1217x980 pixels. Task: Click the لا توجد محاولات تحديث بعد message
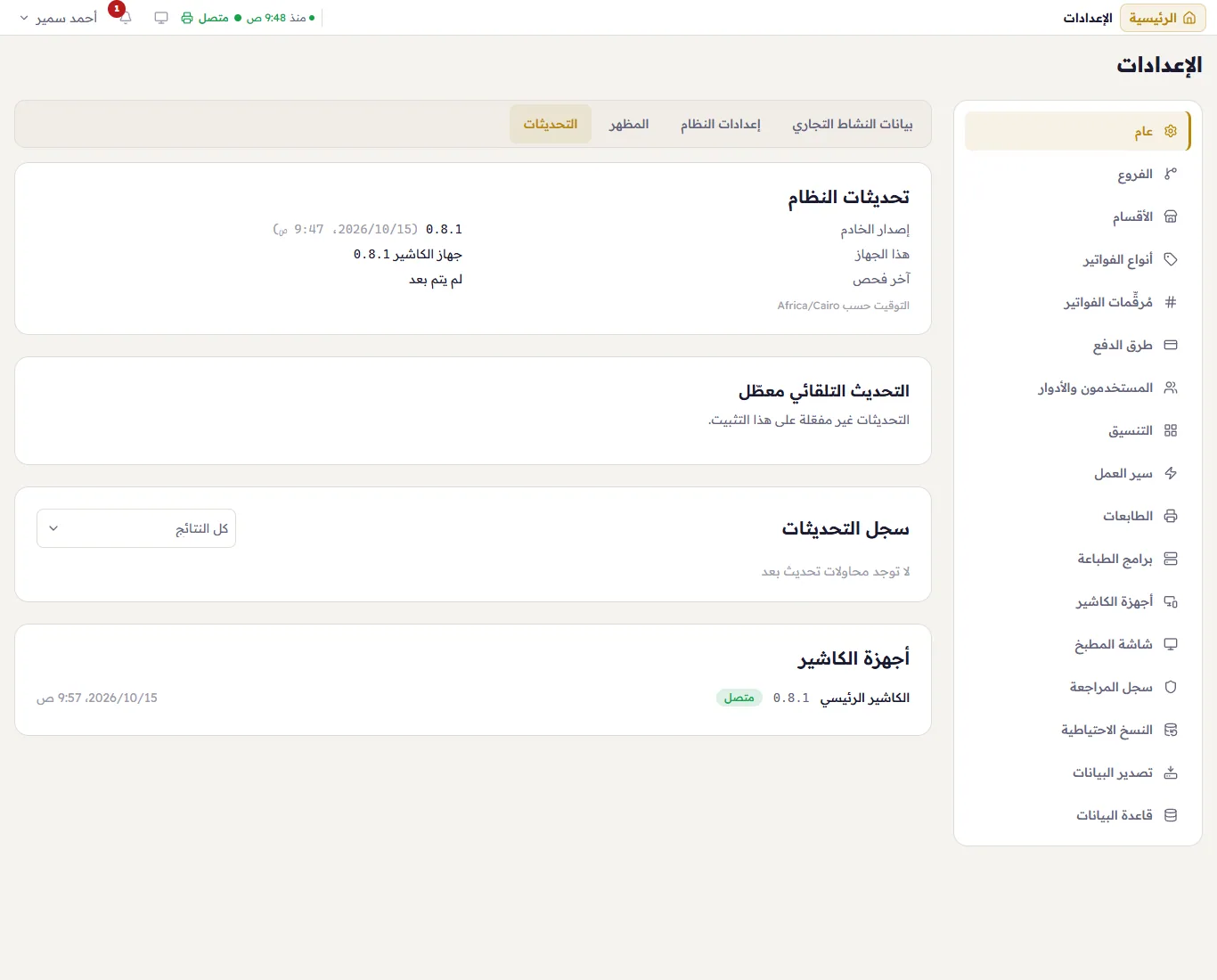point(836,571)
